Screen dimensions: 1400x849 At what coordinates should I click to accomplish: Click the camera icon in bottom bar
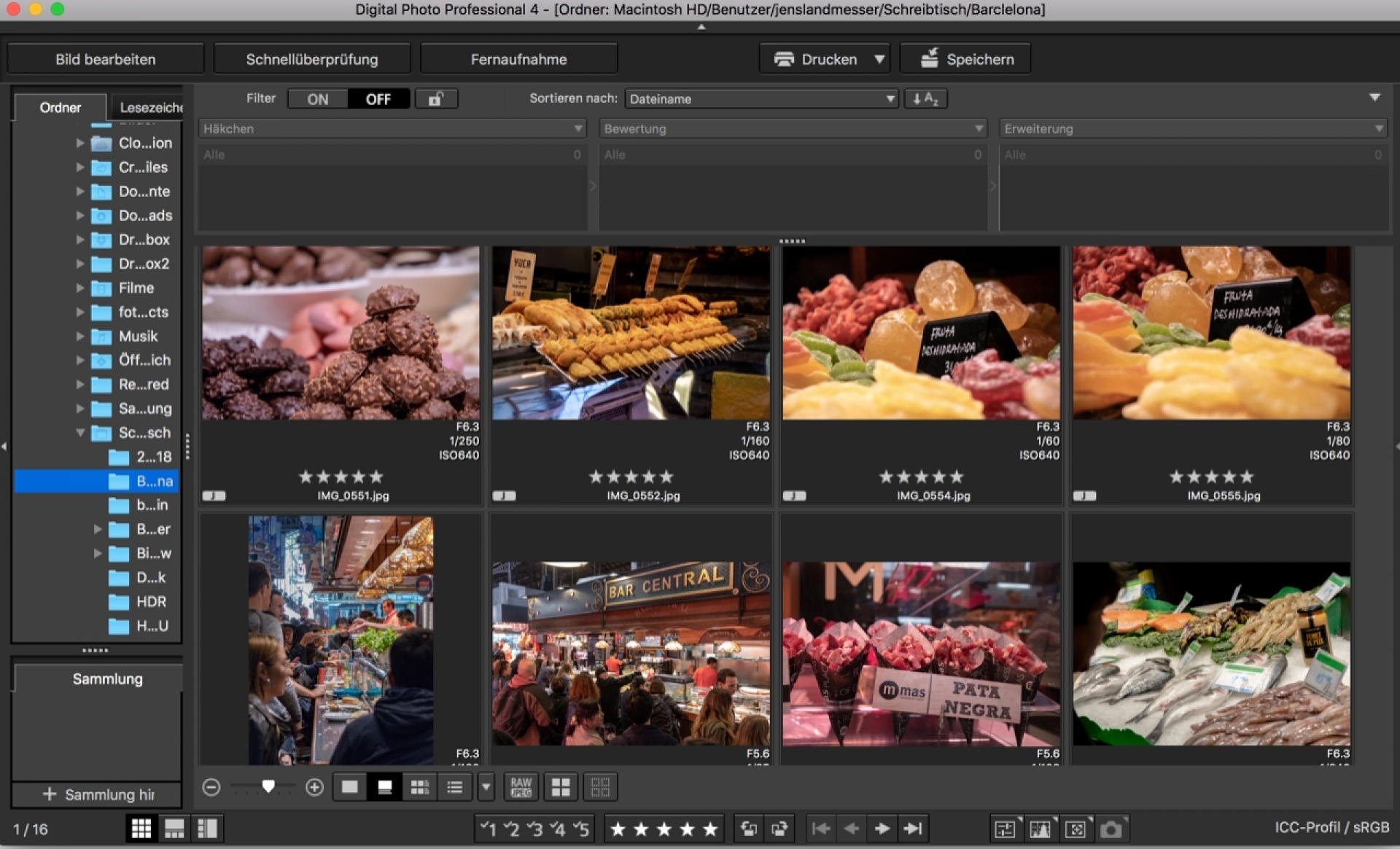[x=1111, y=829]
